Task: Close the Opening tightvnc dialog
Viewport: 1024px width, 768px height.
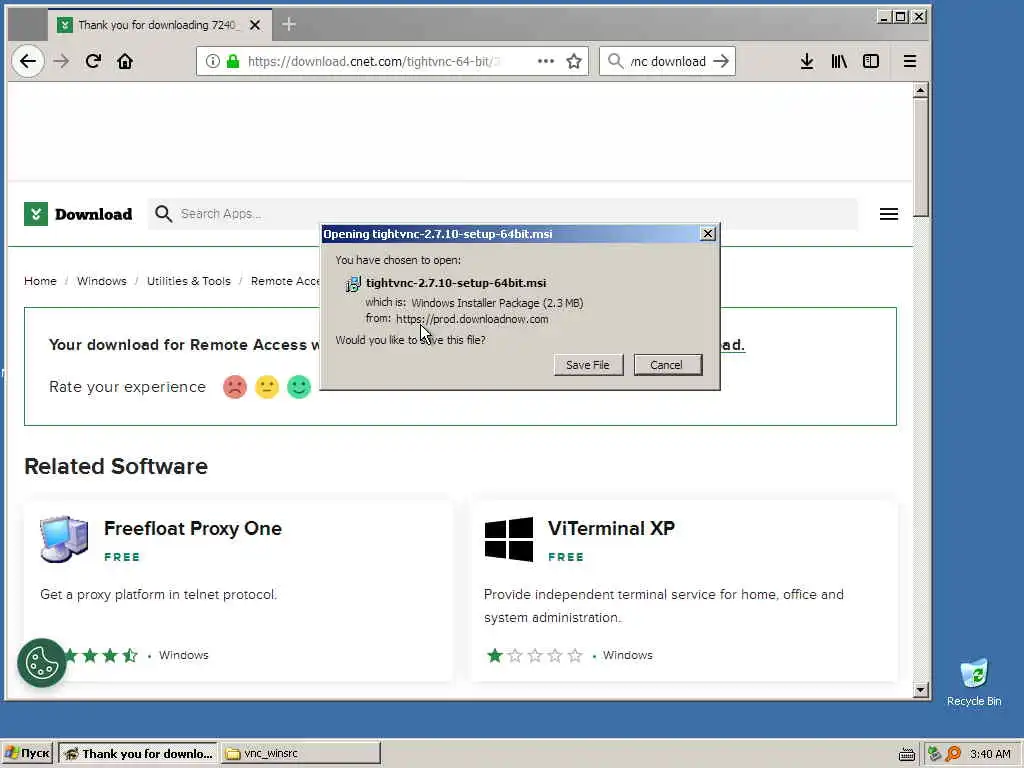Action: click(x=708, y=234)
